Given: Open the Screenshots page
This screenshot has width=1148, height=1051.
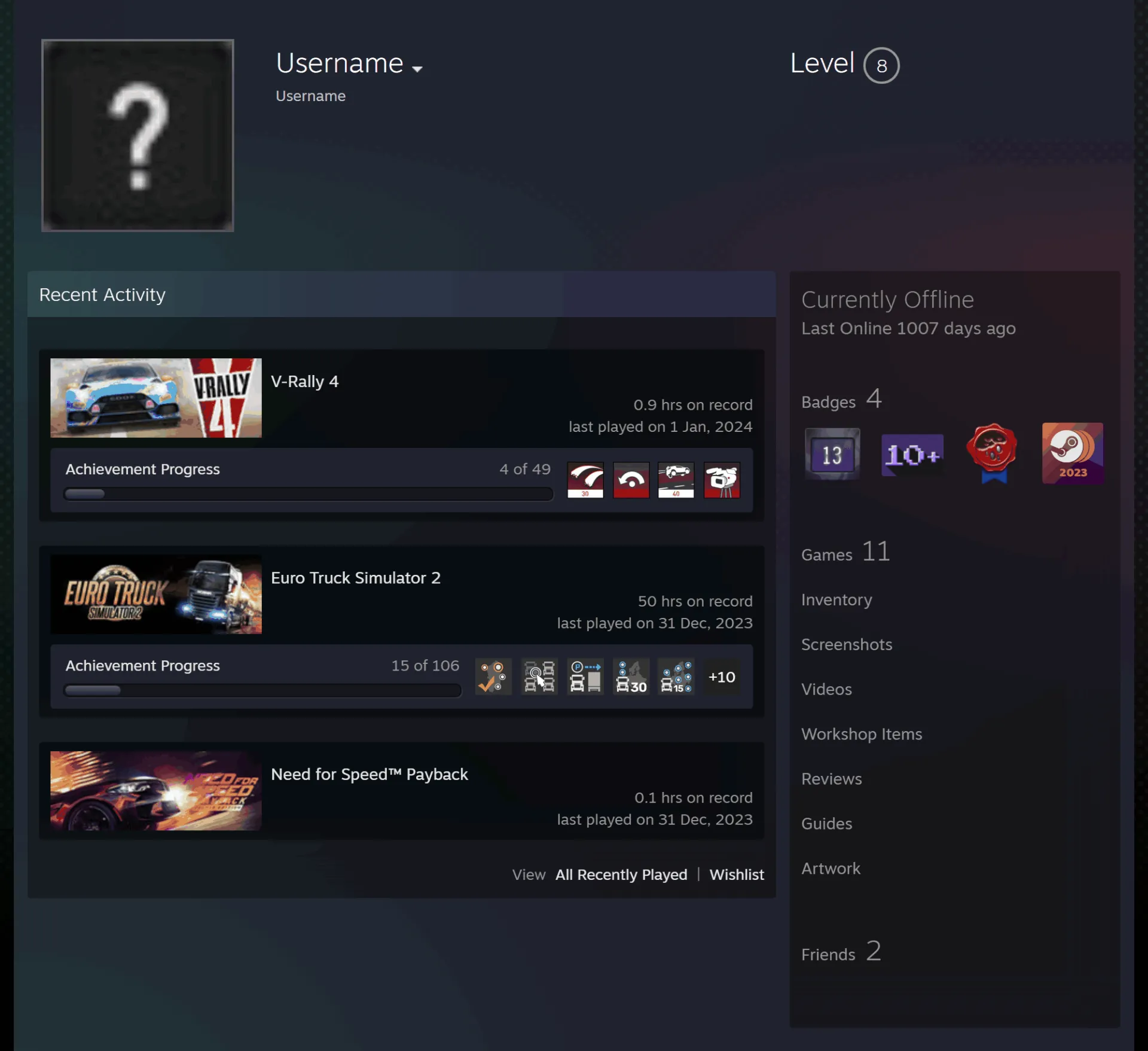Looking at the screenshot, I should click(x=847, y=644).
